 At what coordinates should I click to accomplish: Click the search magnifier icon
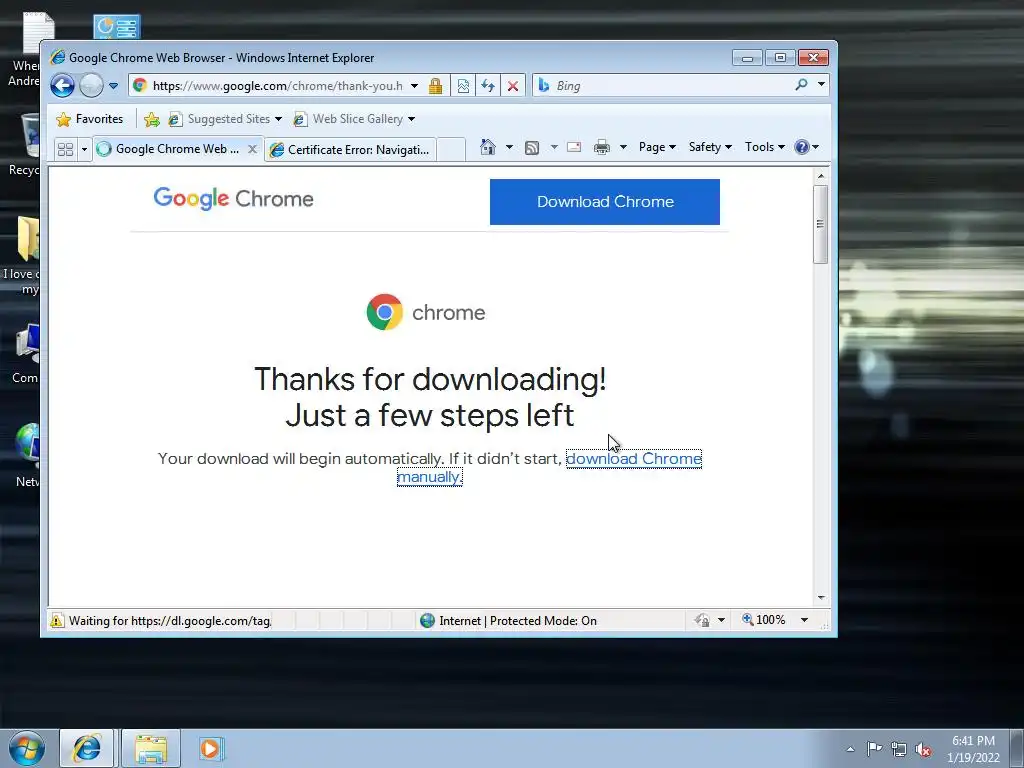pos(801,85)
